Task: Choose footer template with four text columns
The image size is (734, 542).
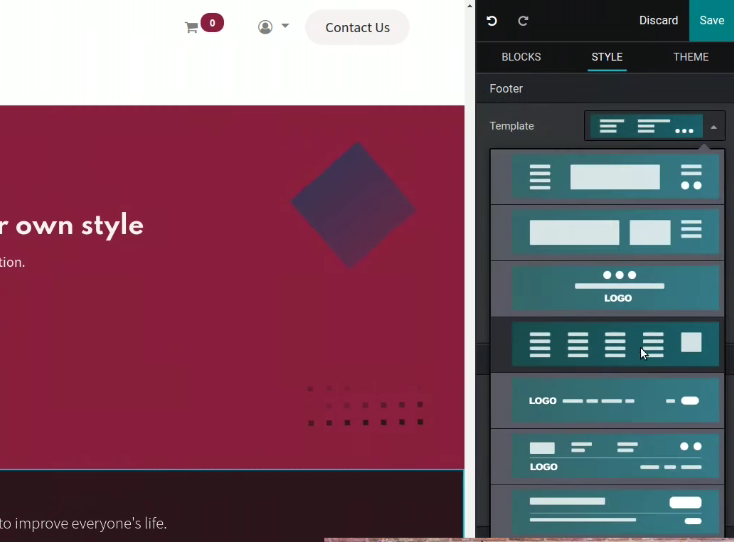Action: pos(615,344)
